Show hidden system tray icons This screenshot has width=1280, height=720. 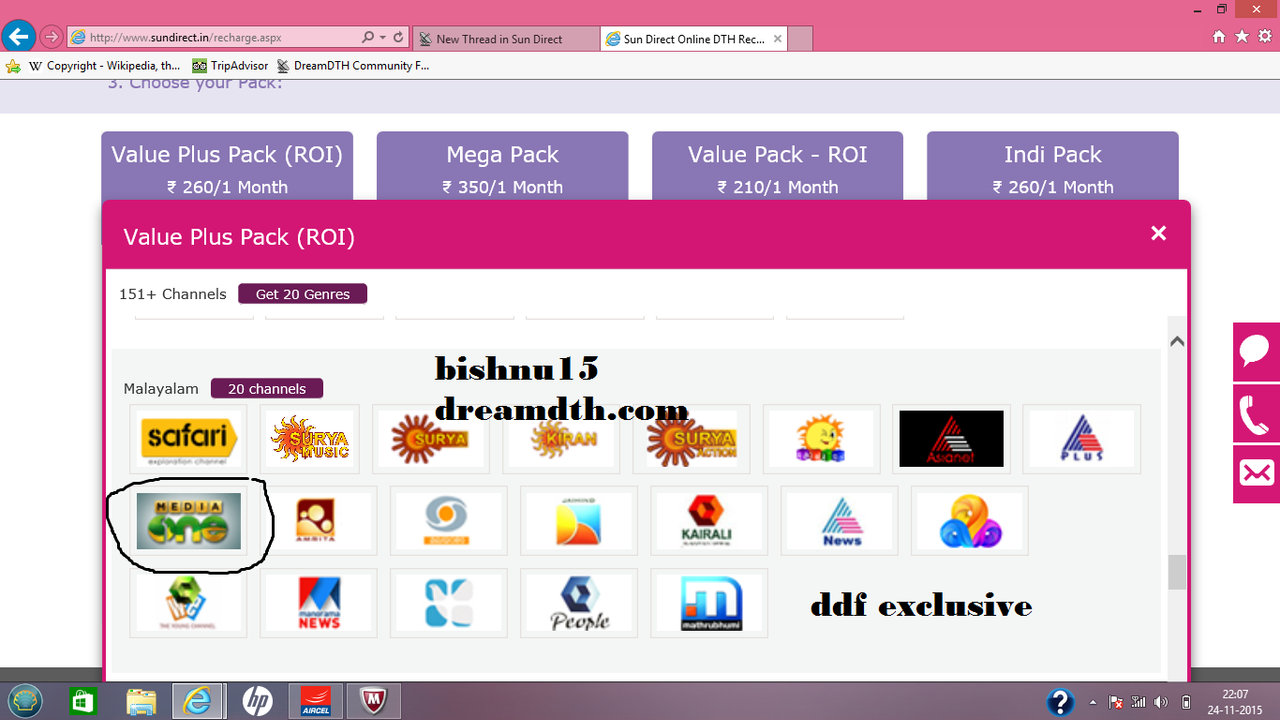1093,701
